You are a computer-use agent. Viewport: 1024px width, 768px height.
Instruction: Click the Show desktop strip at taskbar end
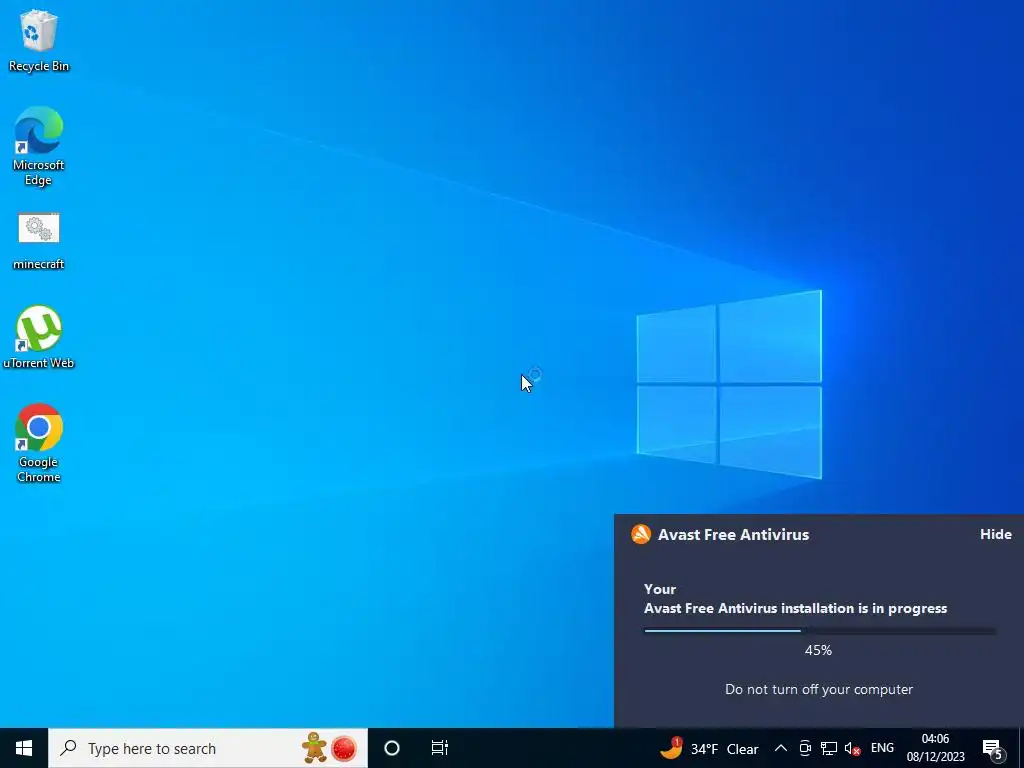[1021, 748]
